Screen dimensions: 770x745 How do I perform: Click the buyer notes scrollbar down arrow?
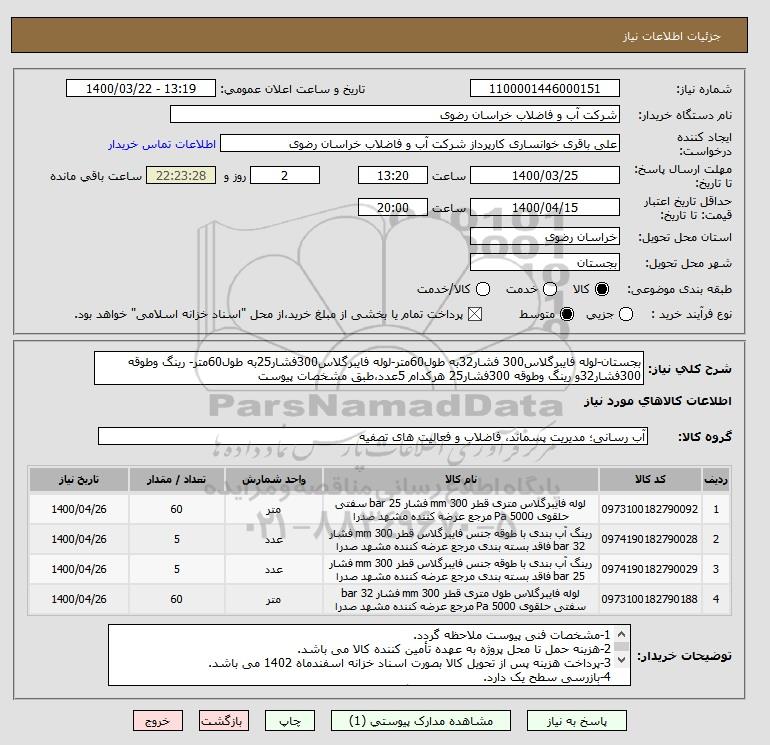click(x=621, y=660)
